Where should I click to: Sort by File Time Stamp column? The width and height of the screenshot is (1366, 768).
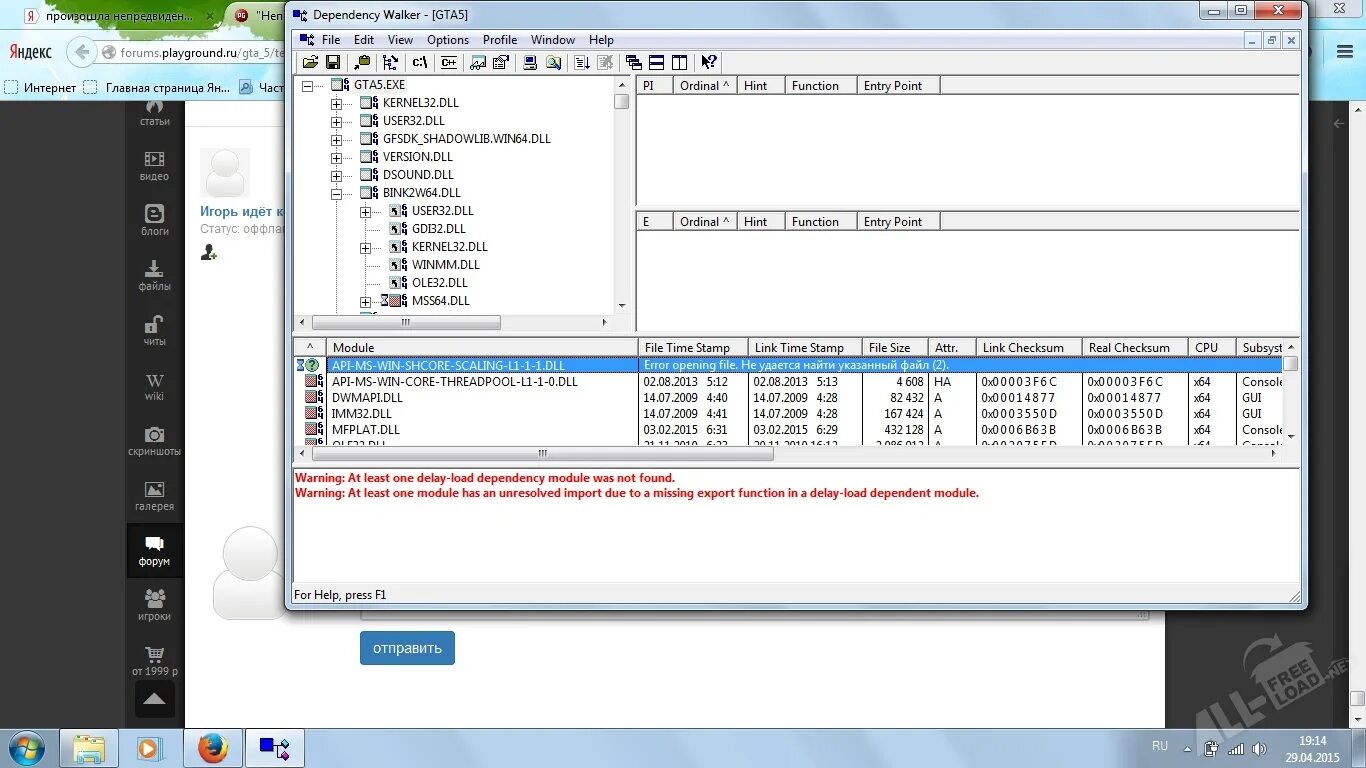point(693,348)
